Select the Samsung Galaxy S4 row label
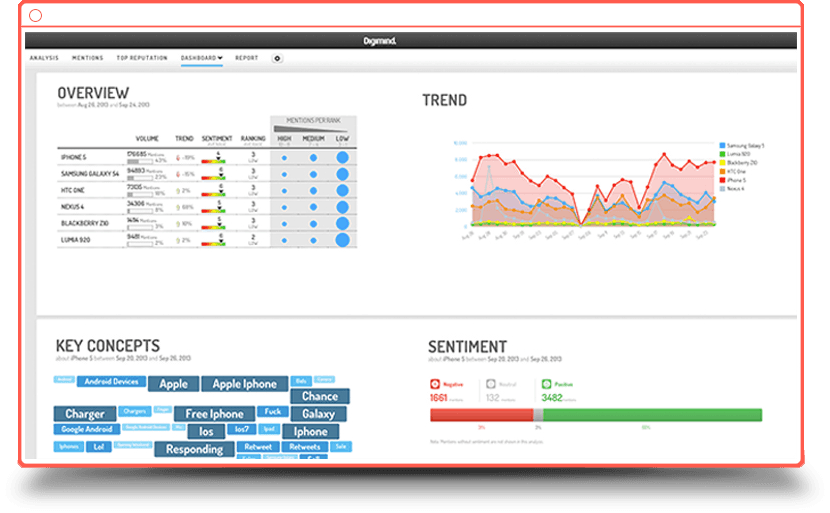The width and height of the screenshot is (830, 513). [90, 174]
